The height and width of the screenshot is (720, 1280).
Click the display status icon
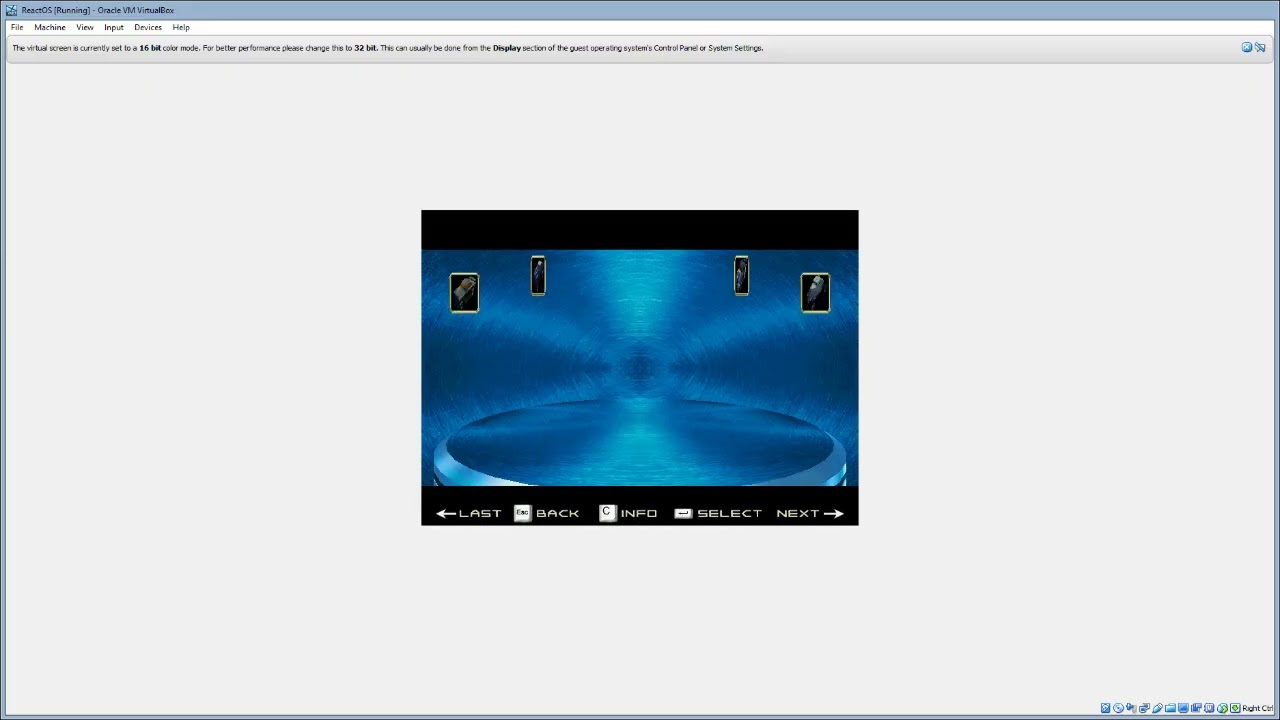tap(1183, 708)
